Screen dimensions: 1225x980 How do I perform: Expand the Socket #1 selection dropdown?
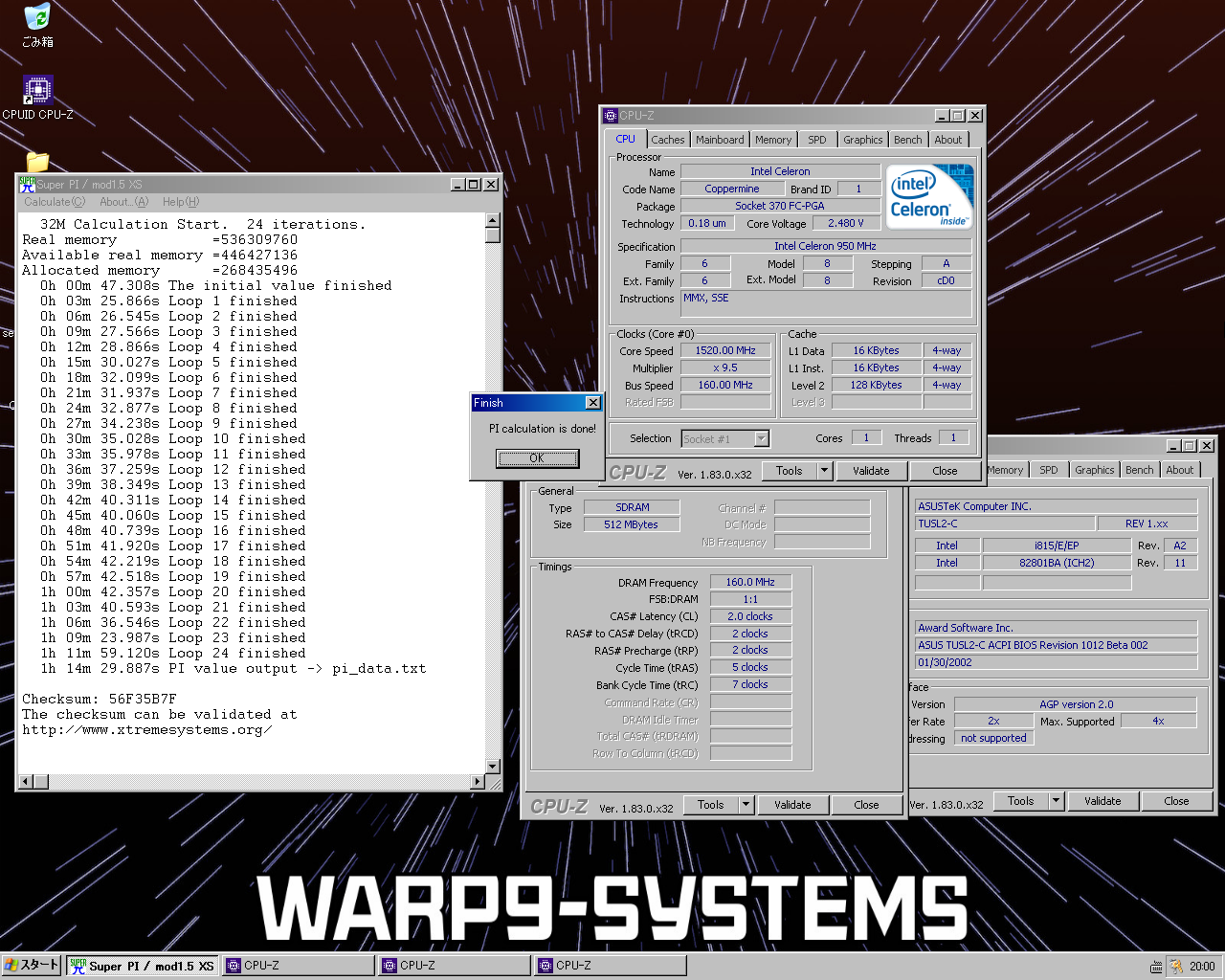[762, 439]
